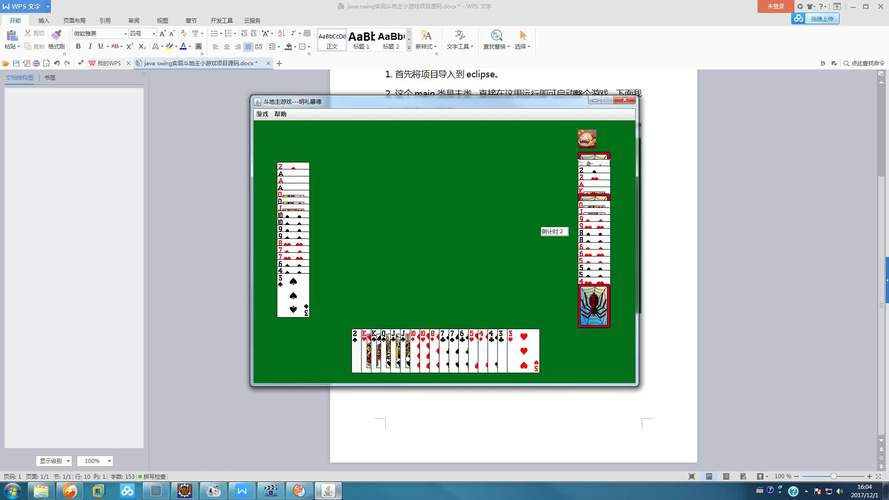
Task: Toggle subscript formatting
Action: [141, 46]
